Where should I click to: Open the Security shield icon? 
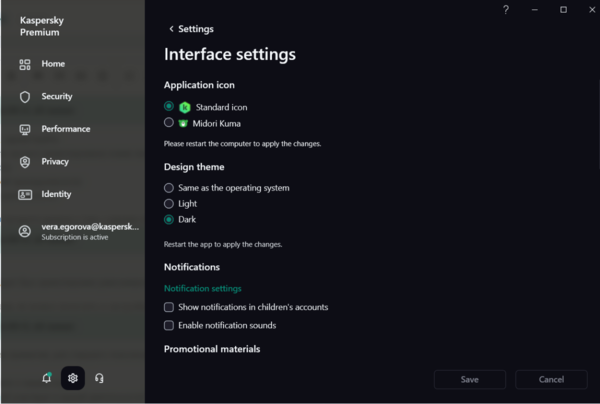pyautogui.click(x=25, y=97)
